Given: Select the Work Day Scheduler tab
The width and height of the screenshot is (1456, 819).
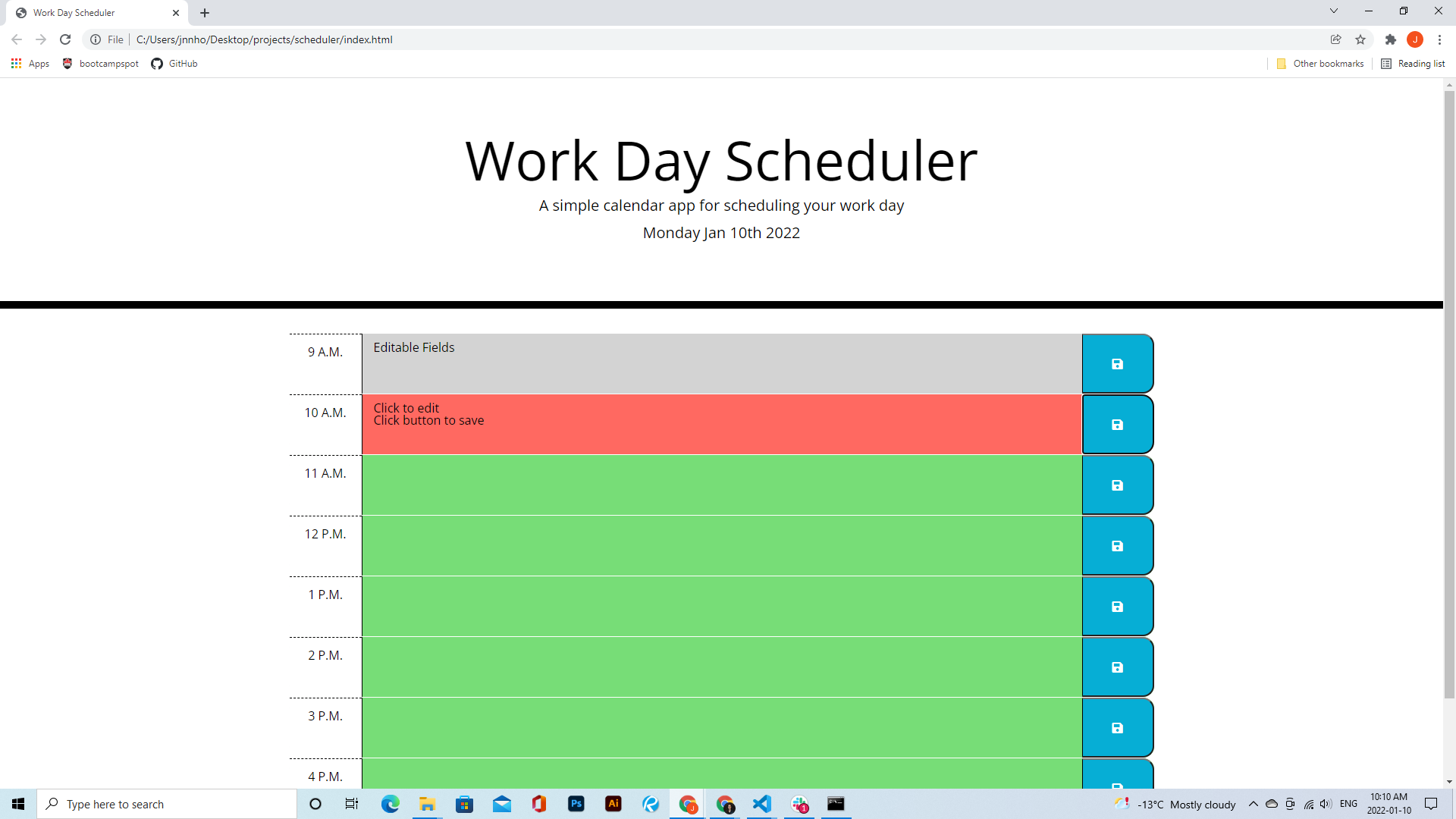Looking at the screenshot, I should (x=97, y=13).
